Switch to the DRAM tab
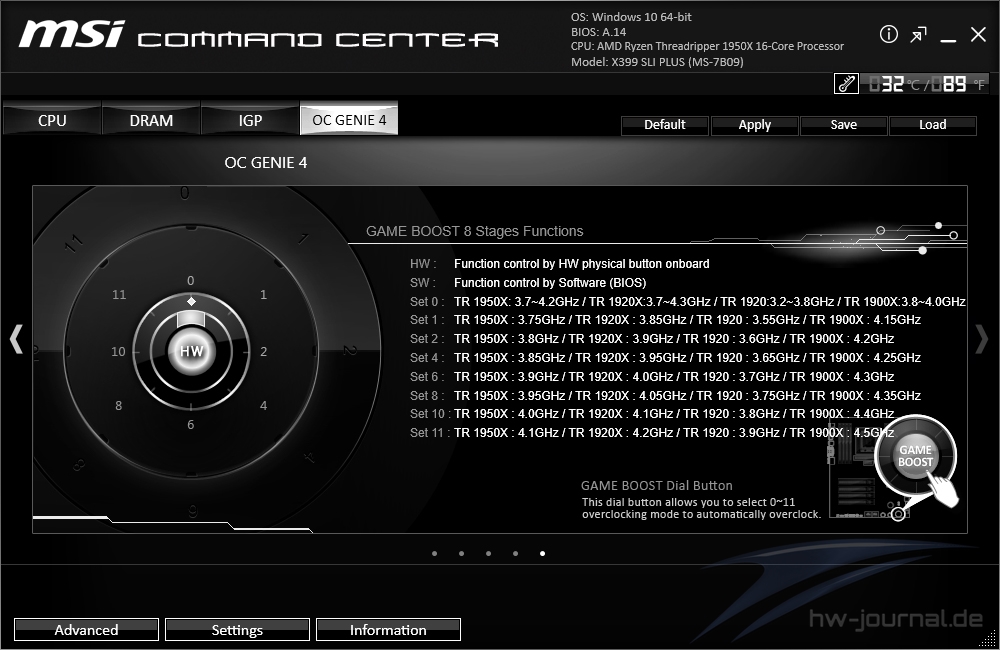The image size is (1000, 650). tap(151, 120)
